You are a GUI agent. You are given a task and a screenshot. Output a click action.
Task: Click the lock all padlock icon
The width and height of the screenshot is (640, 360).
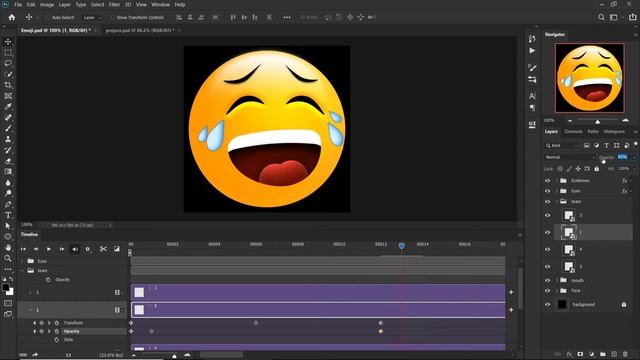[597, 169]
